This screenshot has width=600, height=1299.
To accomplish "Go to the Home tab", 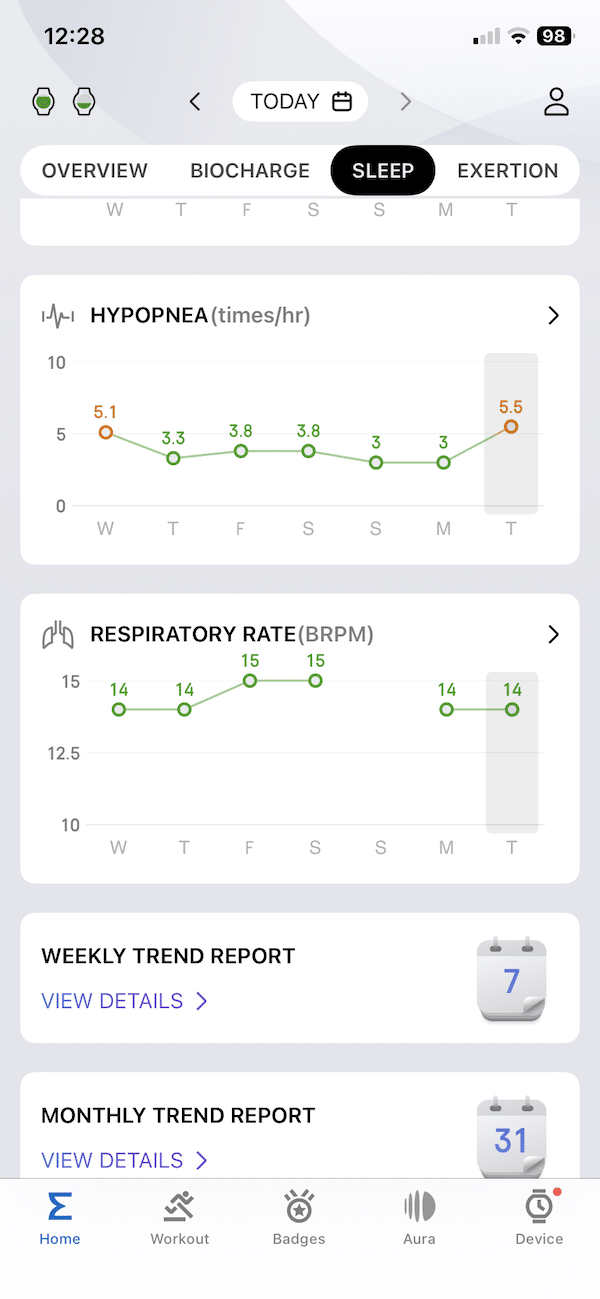I will (60, 1217).
